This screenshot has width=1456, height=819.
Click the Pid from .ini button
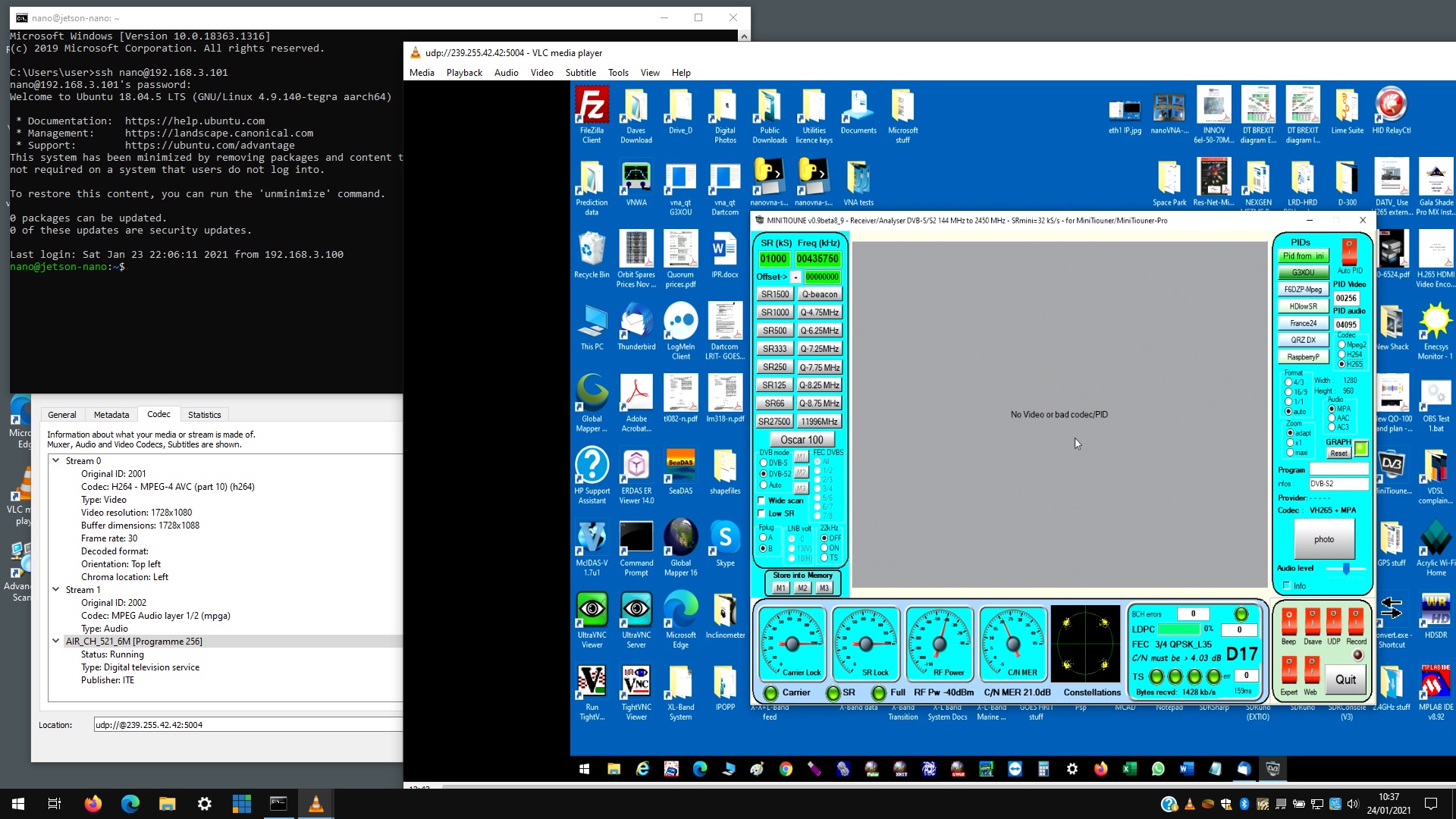(x=1303, y=256)
